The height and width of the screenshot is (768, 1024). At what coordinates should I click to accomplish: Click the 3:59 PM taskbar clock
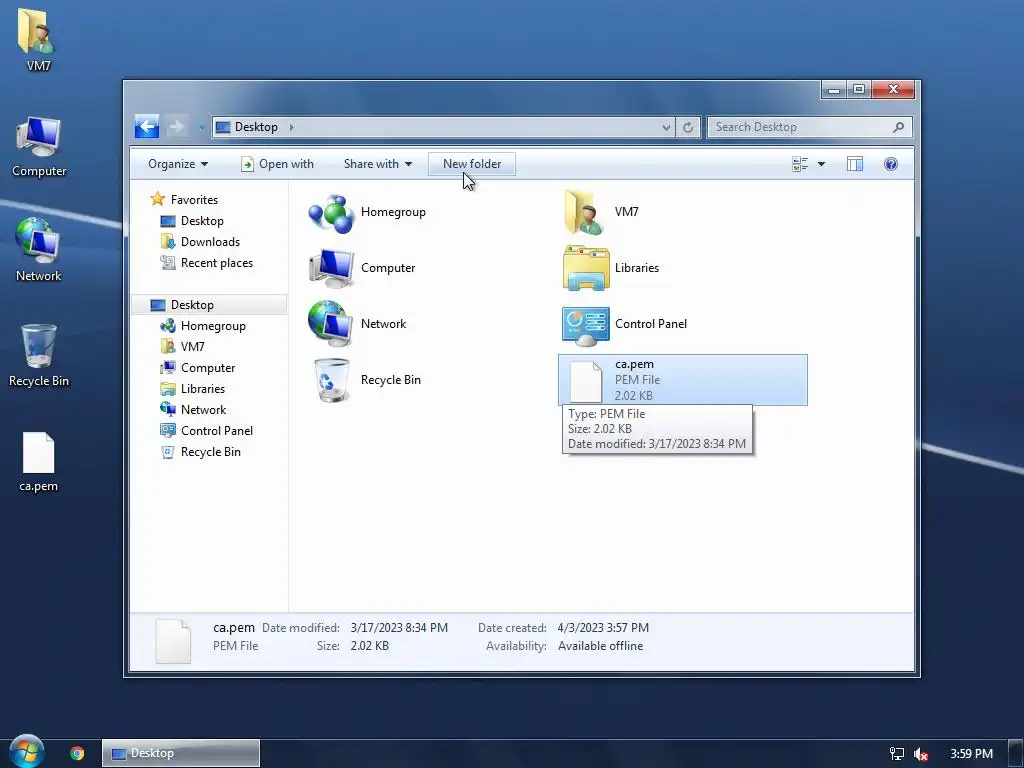971,754
